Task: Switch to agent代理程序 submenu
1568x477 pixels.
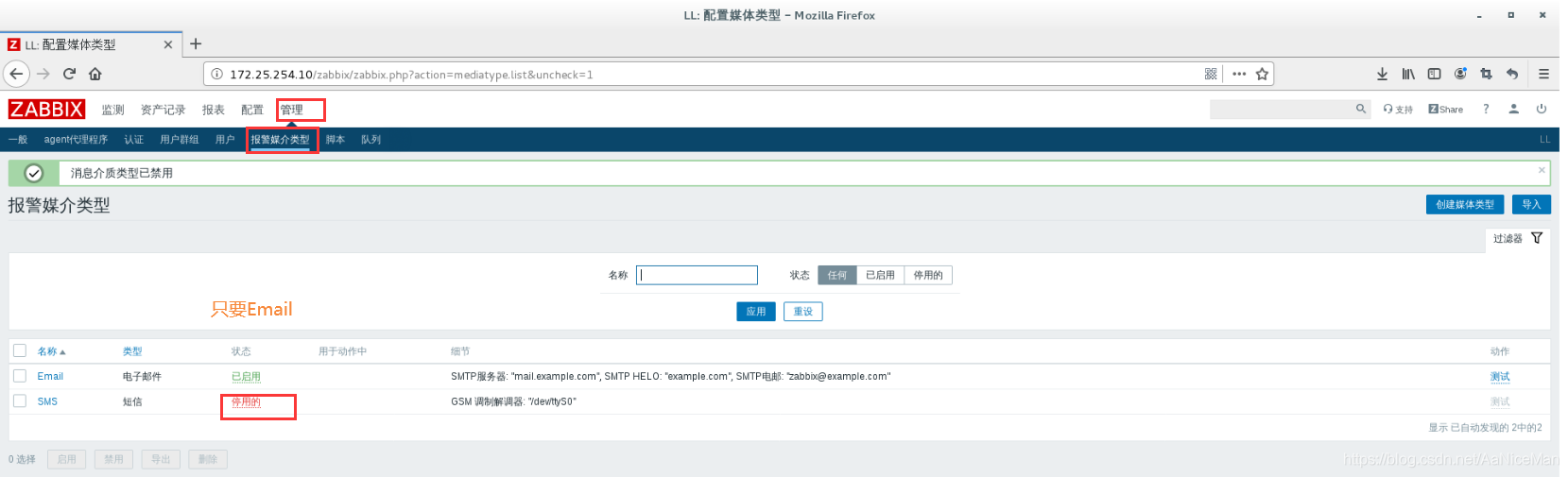Action: tap(76, 140)
